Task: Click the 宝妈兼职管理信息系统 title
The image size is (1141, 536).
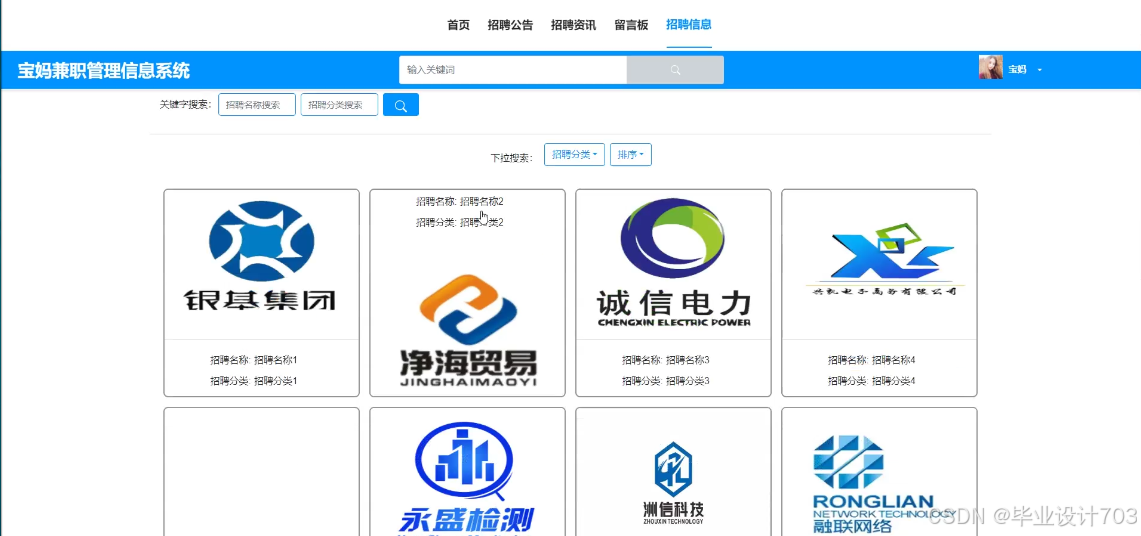Action: (x=103, y=71)
